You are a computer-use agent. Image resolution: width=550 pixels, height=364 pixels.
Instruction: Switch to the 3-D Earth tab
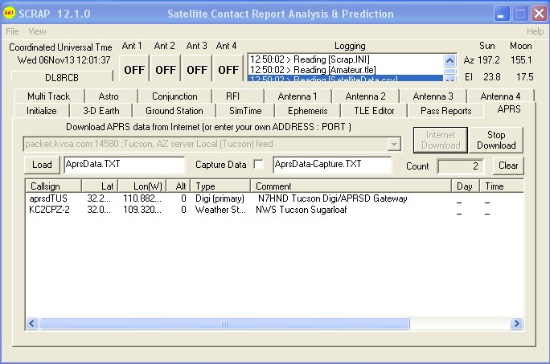(x=101, y=111)
